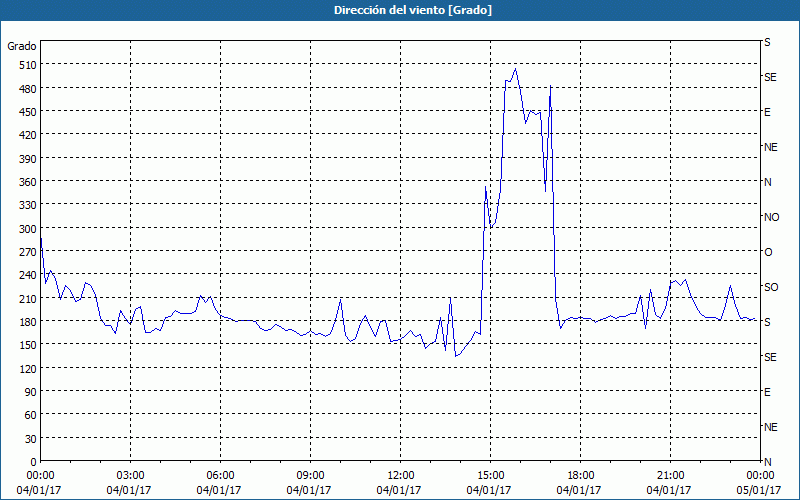
Task: Select the 09:00 time axis label
Action: [x=310, y=476]
